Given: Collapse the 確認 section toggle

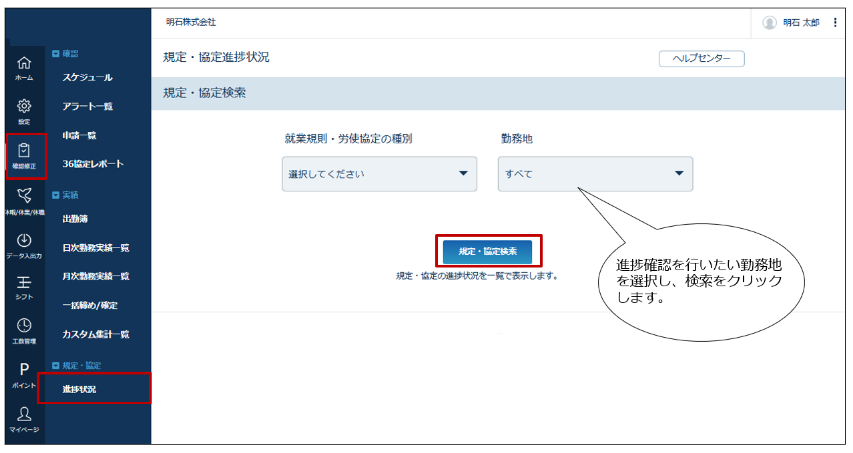Looking at the screenshot, I should point(55,53).
